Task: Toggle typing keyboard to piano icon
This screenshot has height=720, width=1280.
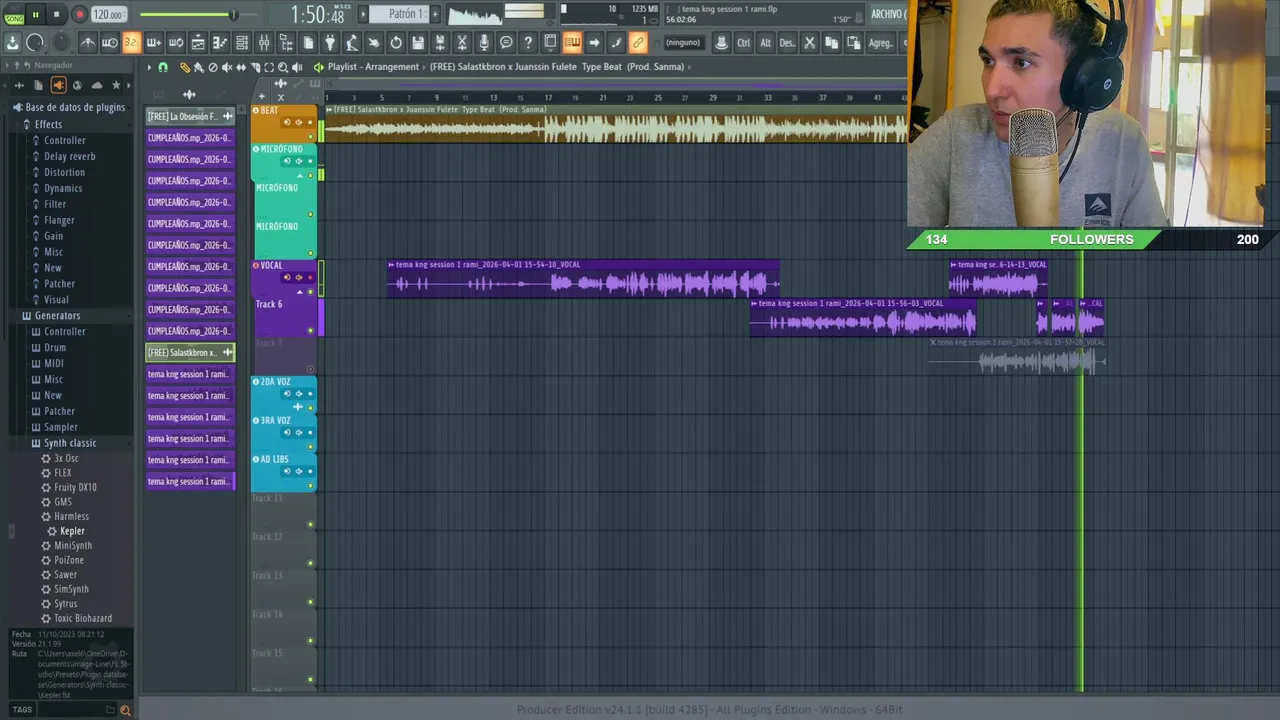Action: pos(572,42)
